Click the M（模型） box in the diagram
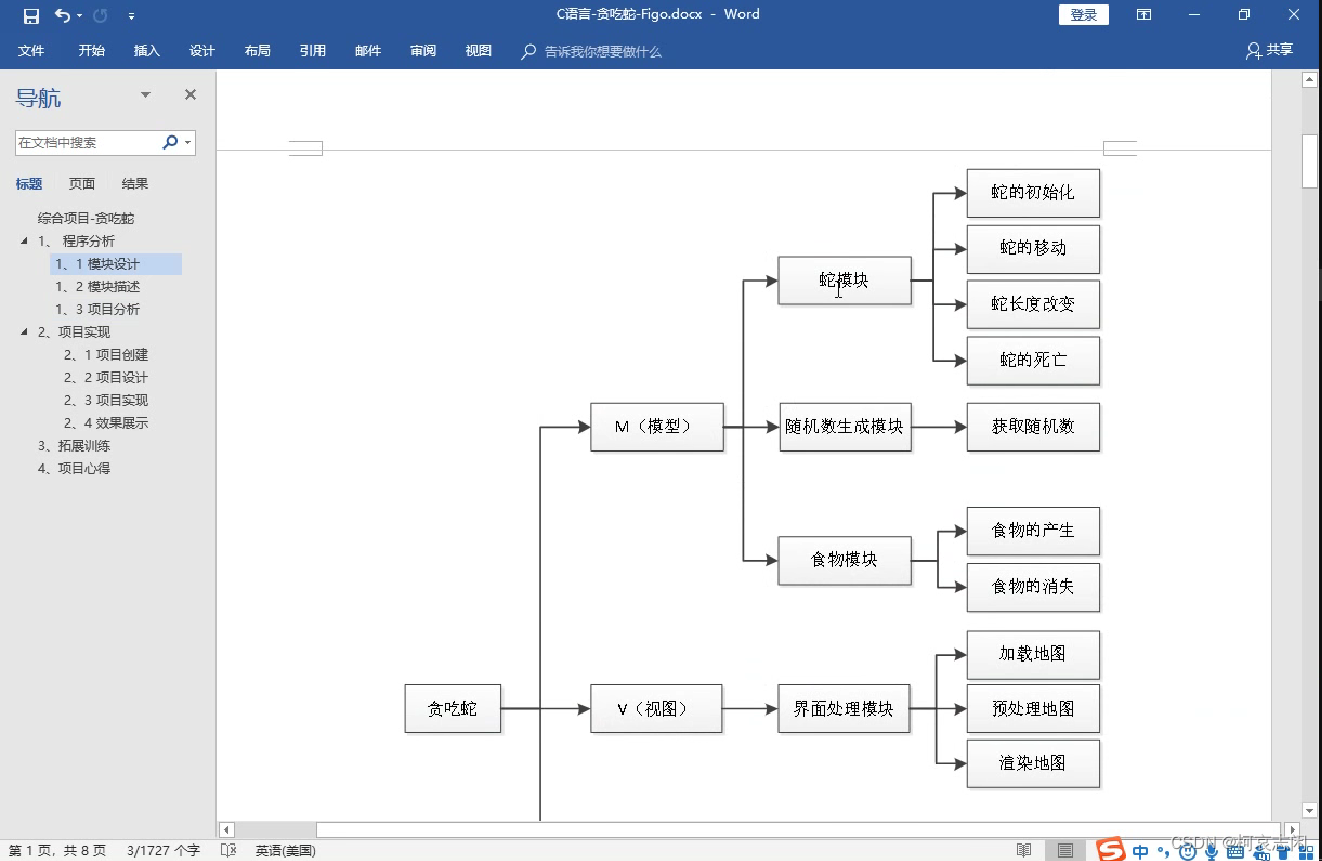The width and height of the screenshot is (1322, 861). (x=657, y=427)
